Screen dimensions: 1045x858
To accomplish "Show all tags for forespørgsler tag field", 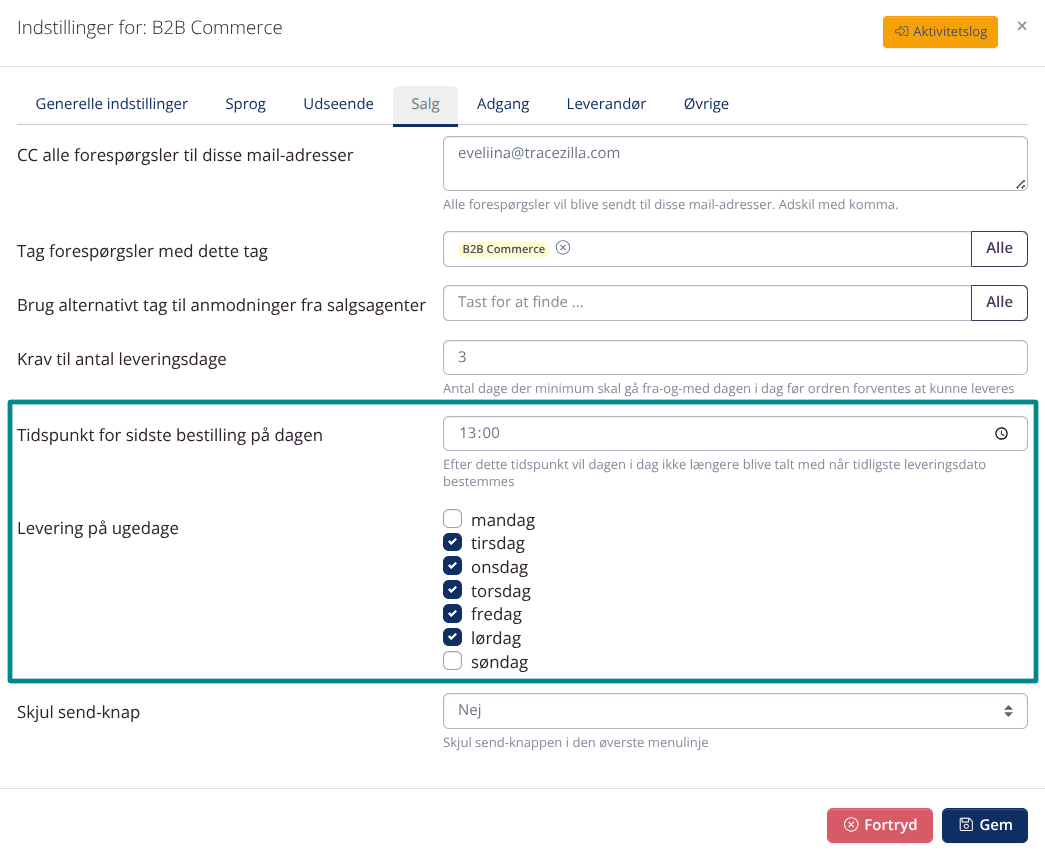I will [999, 248].
